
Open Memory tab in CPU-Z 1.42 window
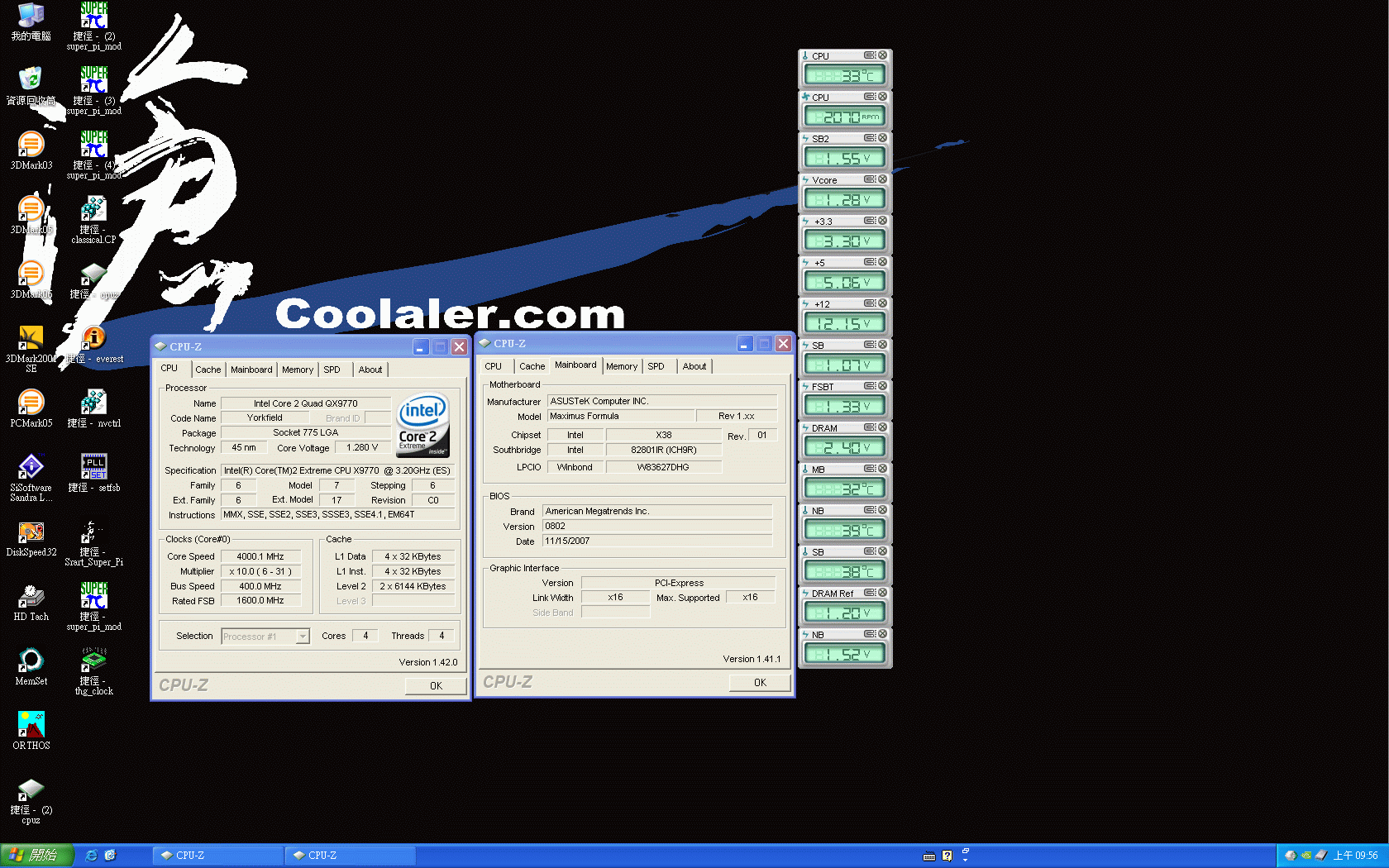(x=298, y=370)
